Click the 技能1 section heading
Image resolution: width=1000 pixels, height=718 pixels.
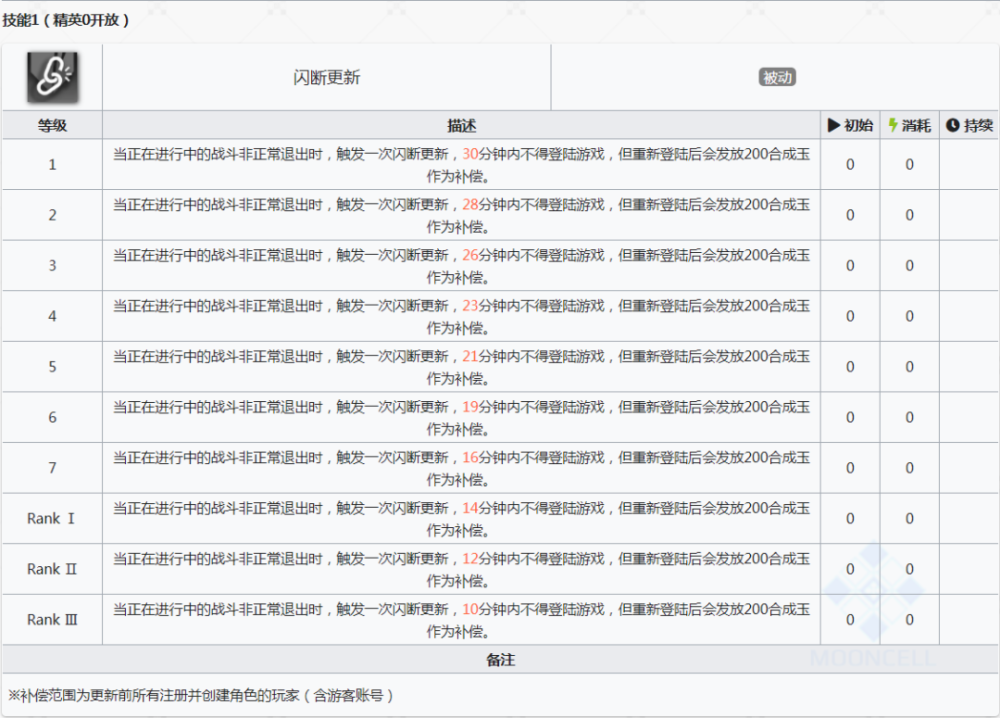(66, 20)
